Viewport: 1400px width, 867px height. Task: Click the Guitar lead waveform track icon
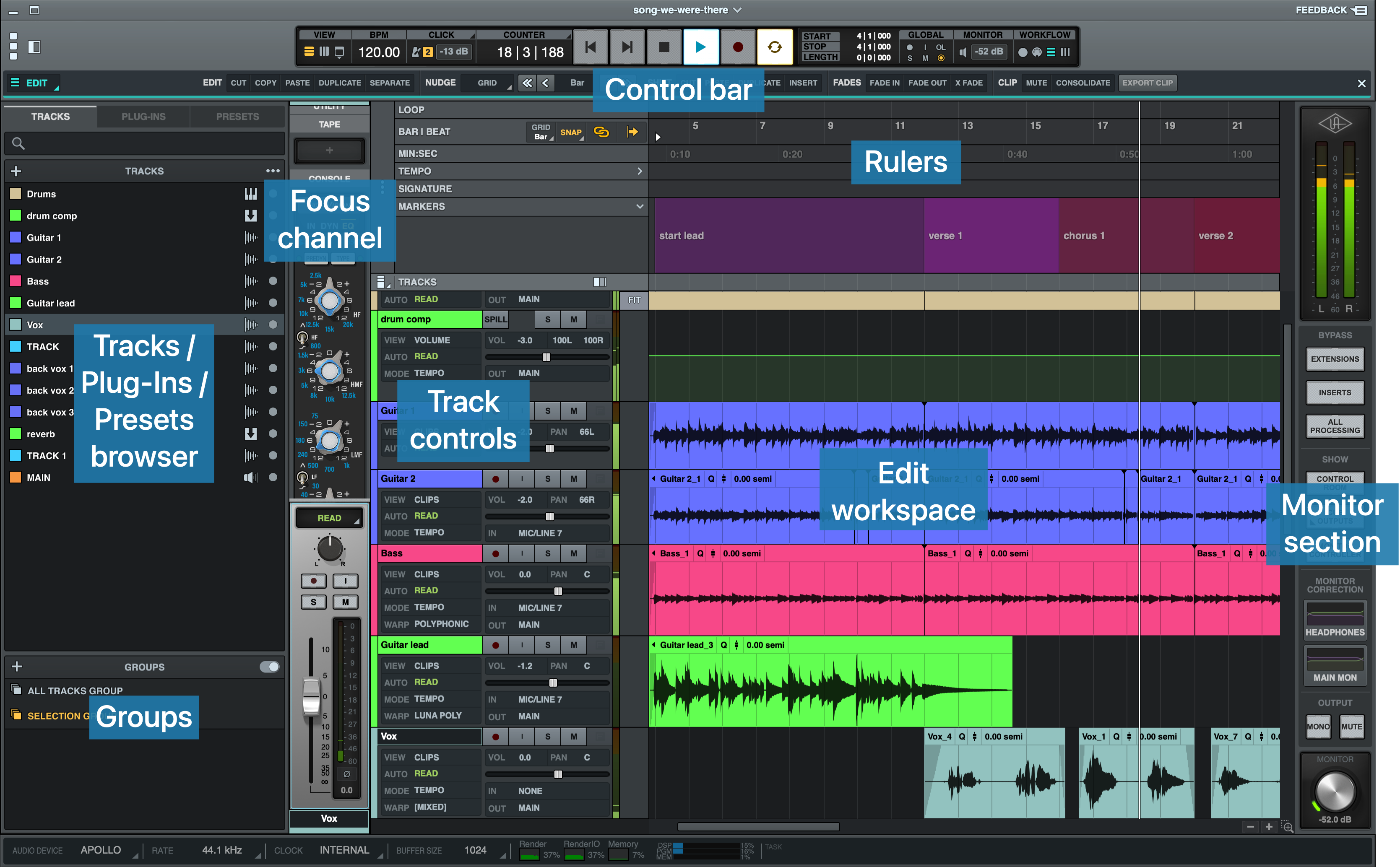pyautogui.click(x=251, y=304)
